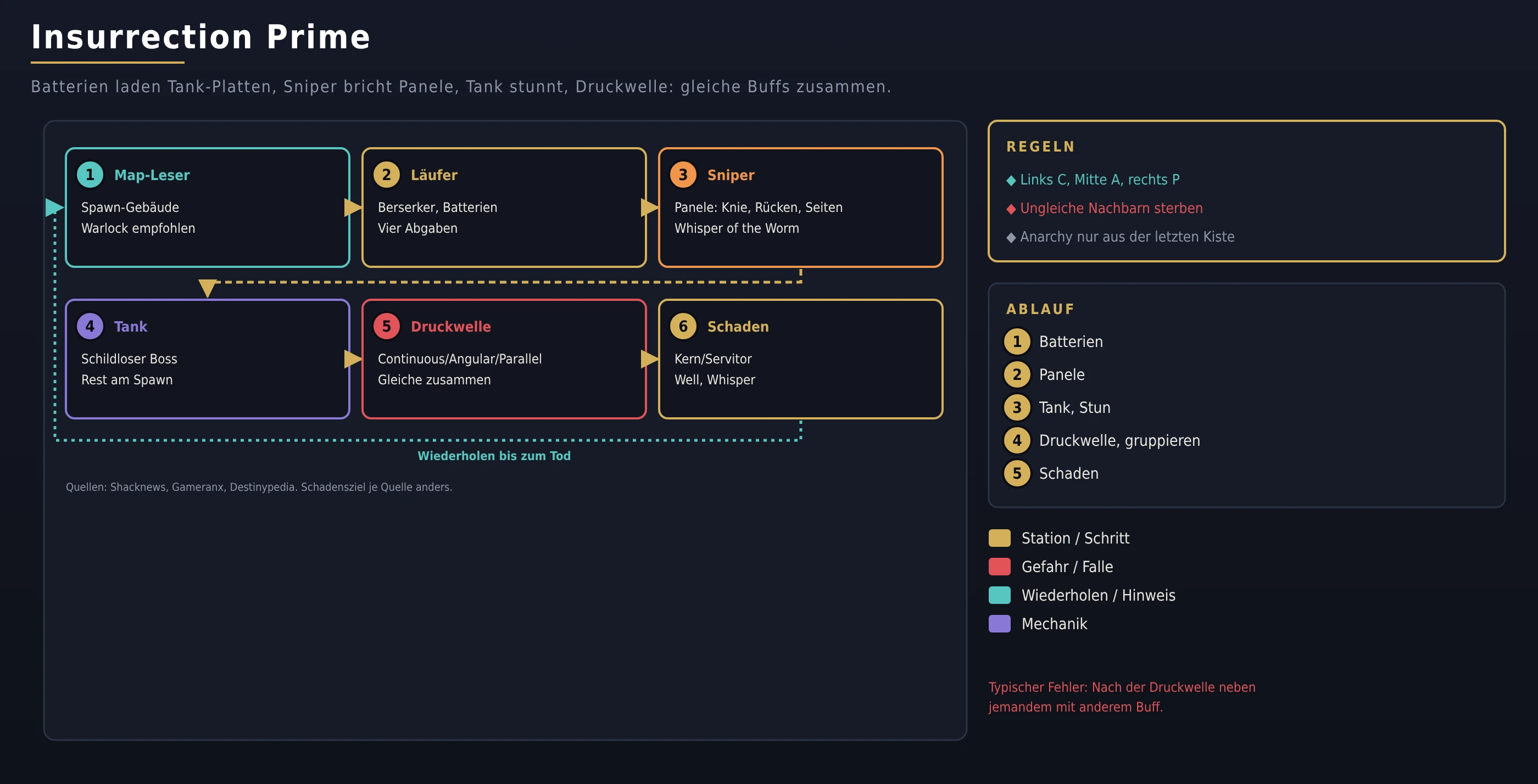Click the gray diamond before Anarchy rule
Image resolution: width=1538 pixels, height=784 pixels.
click(x=1011, y=238)
